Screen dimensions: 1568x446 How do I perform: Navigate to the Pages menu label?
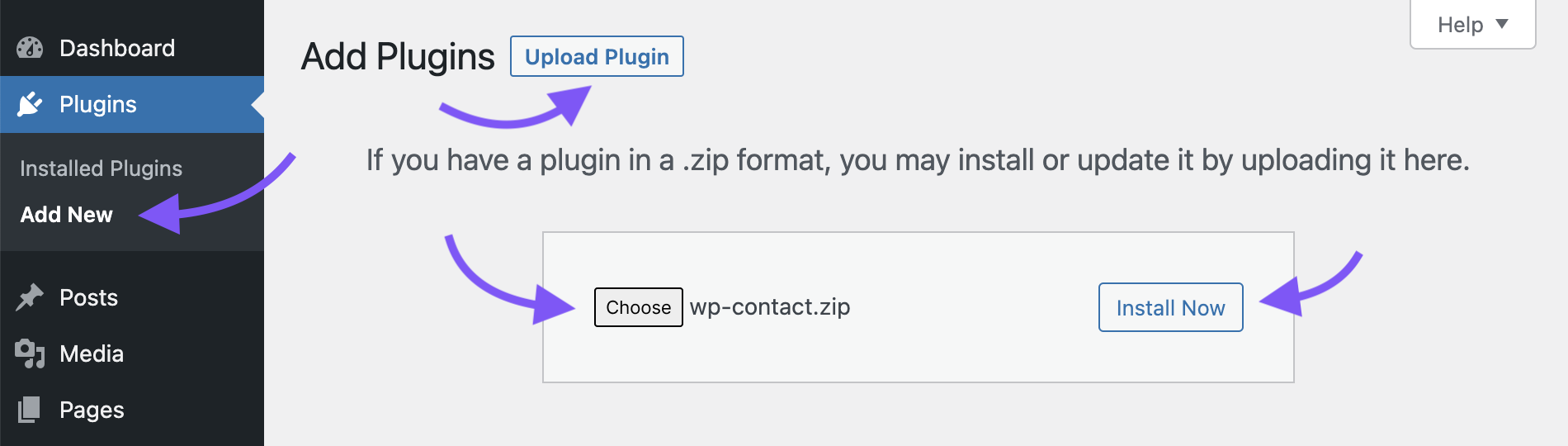(92, 410)
